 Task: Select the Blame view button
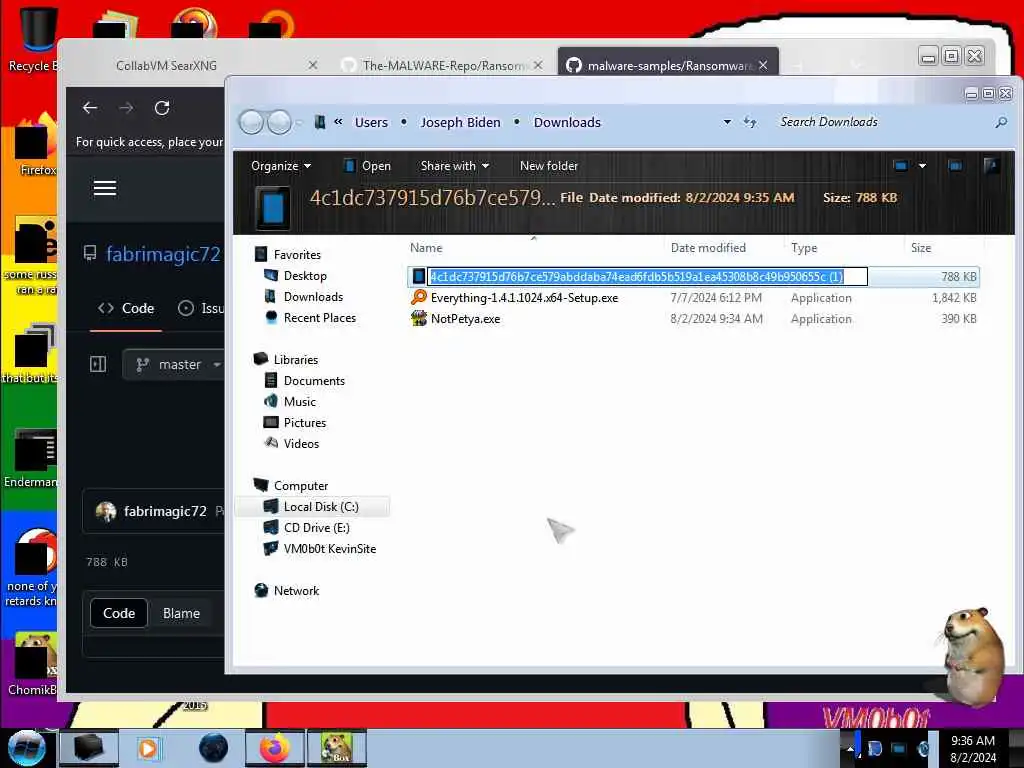click(182, 613)
